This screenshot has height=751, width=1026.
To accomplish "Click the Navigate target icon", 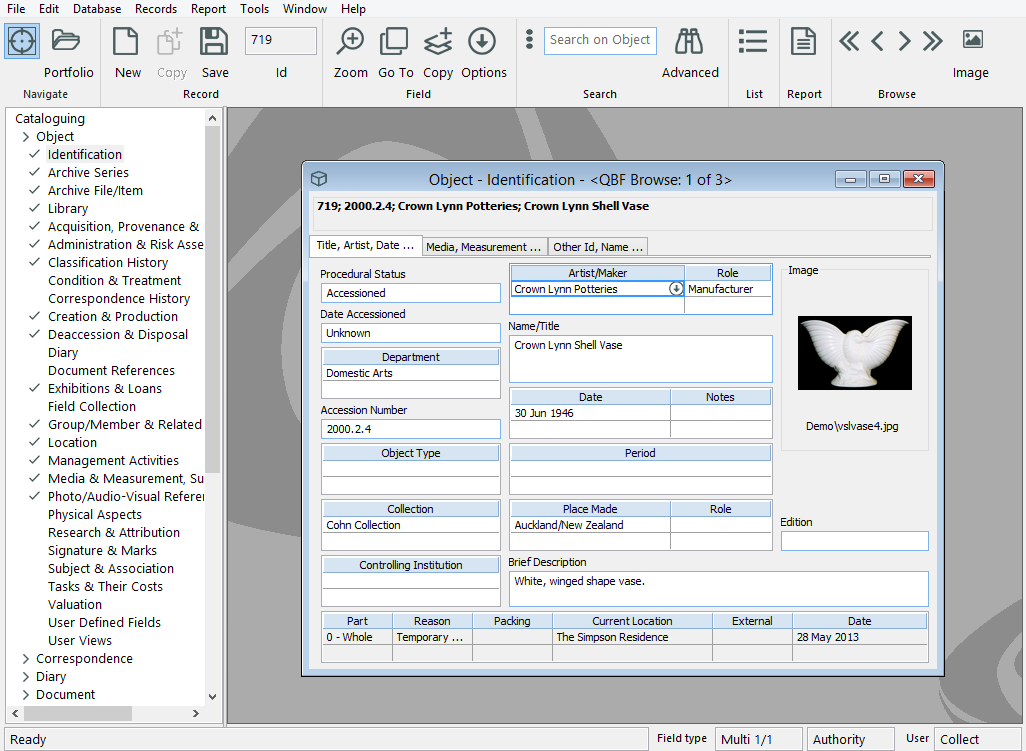I will pyautogui.click(x=22, y=41).
